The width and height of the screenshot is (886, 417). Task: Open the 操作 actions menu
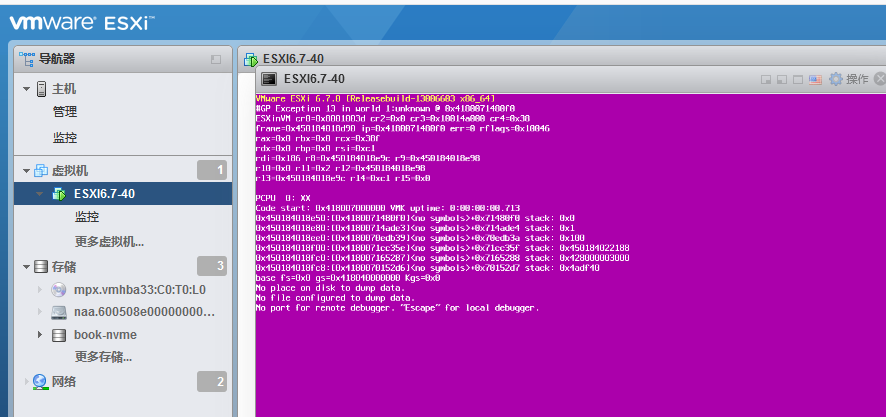tap(857, 79)
